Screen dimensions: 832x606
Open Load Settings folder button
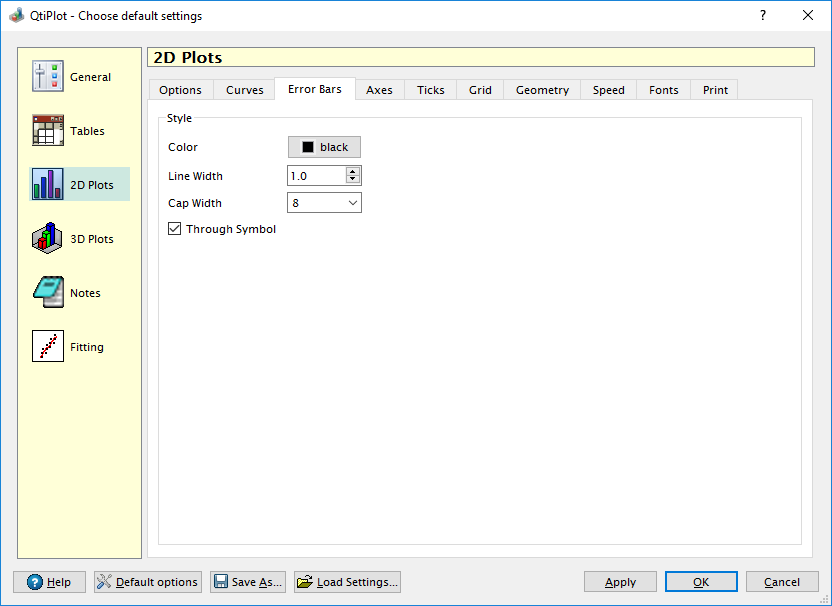(347, 582)
